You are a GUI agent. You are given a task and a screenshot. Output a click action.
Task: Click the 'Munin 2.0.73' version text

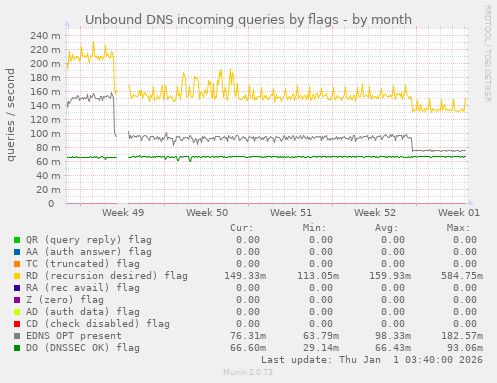[248, 372]
